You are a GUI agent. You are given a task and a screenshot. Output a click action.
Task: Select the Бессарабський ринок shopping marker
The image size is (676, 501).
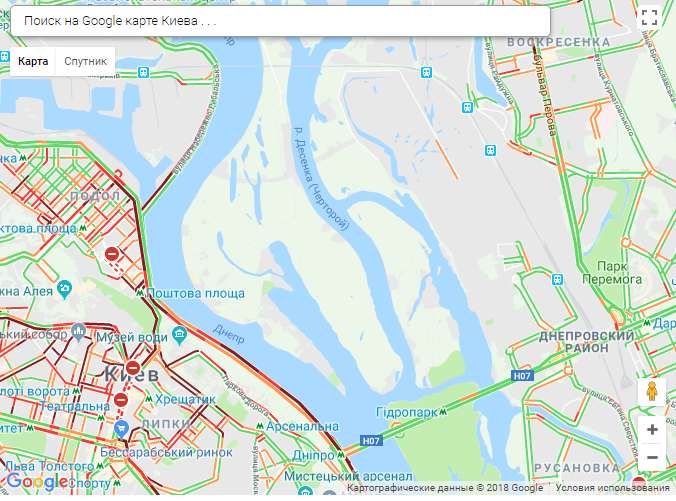click(x=122, y=429)
